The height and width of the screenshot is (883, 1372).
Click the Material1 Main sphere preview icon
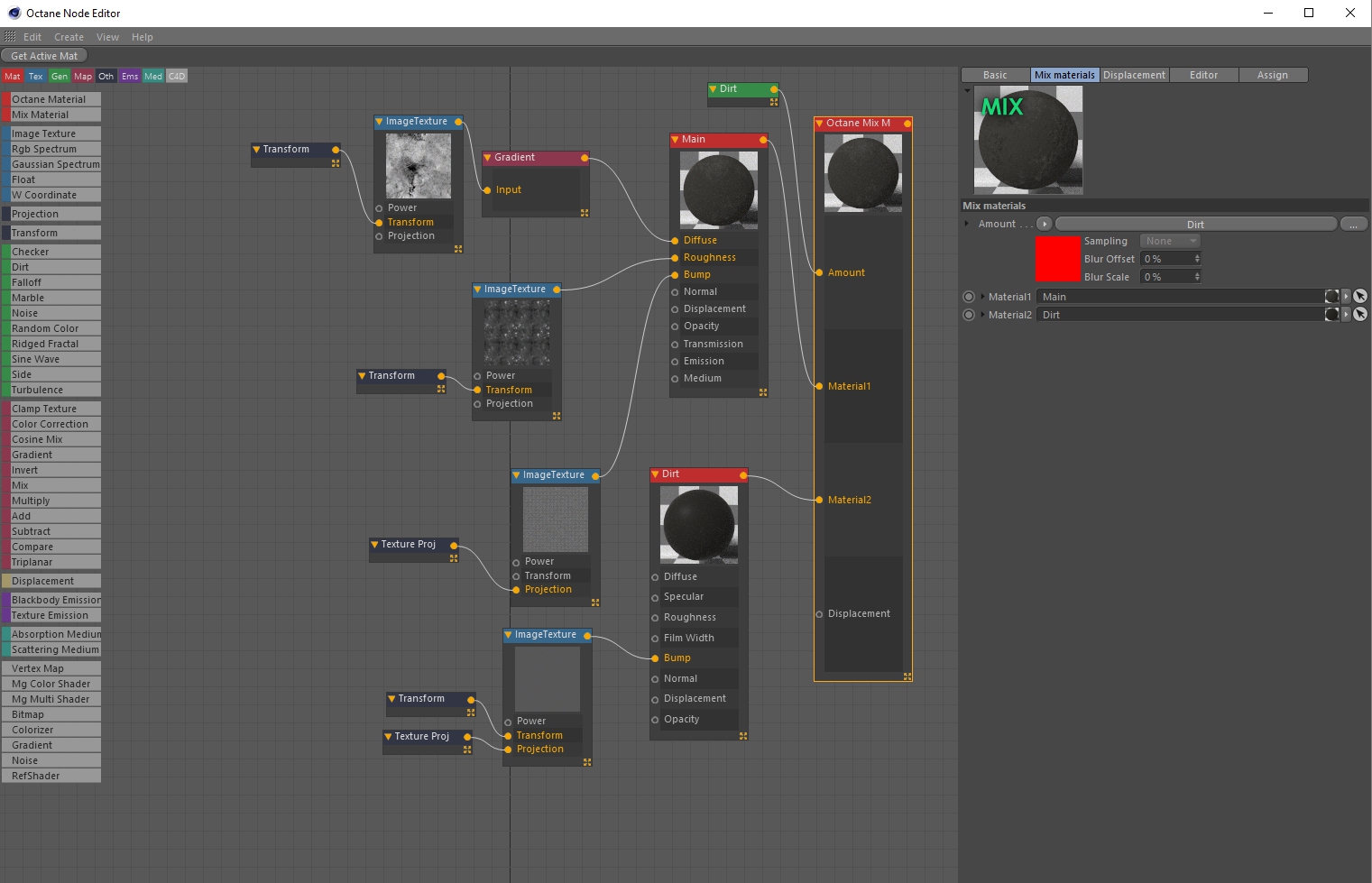1331,297
